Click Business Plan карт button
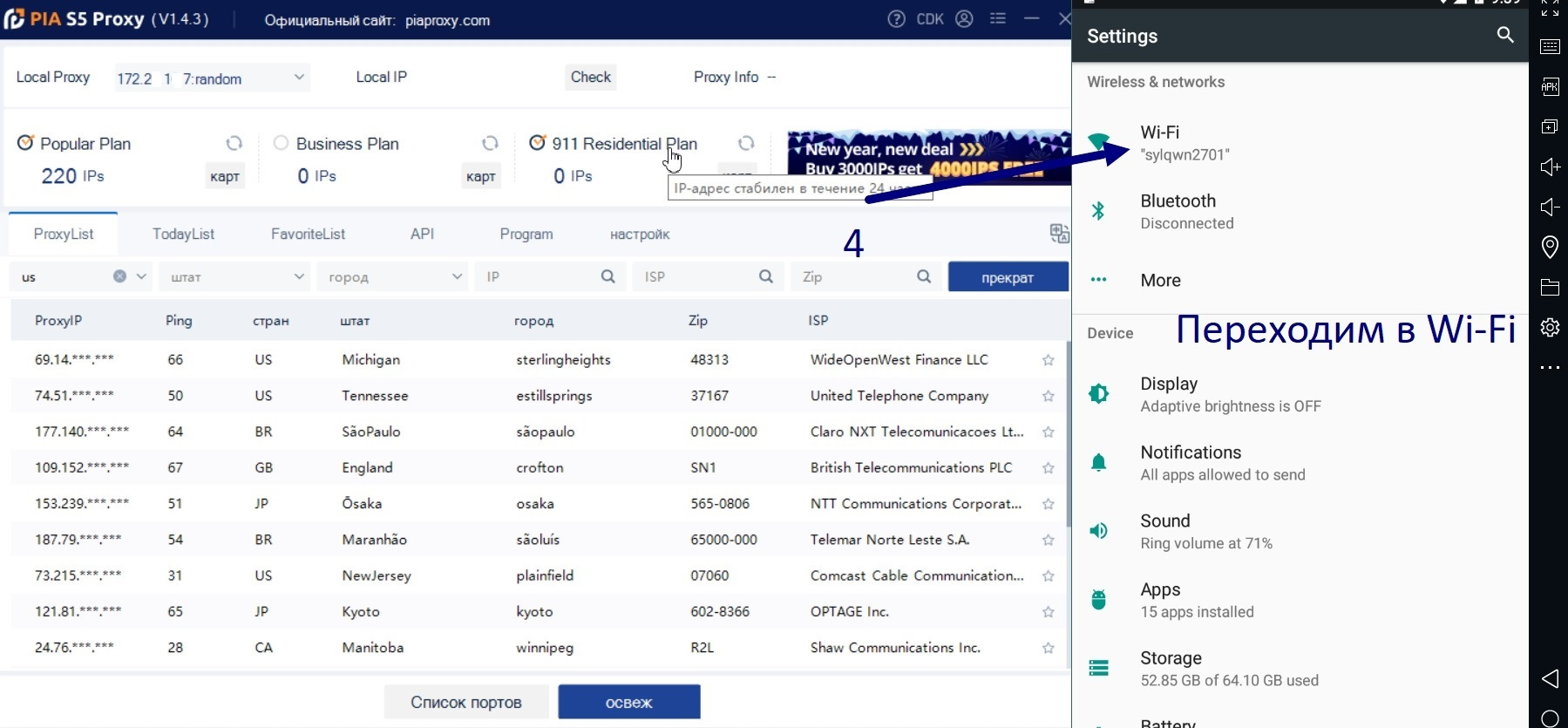Viewport: 1568px width, 728px height. click(x=481, y=176)
